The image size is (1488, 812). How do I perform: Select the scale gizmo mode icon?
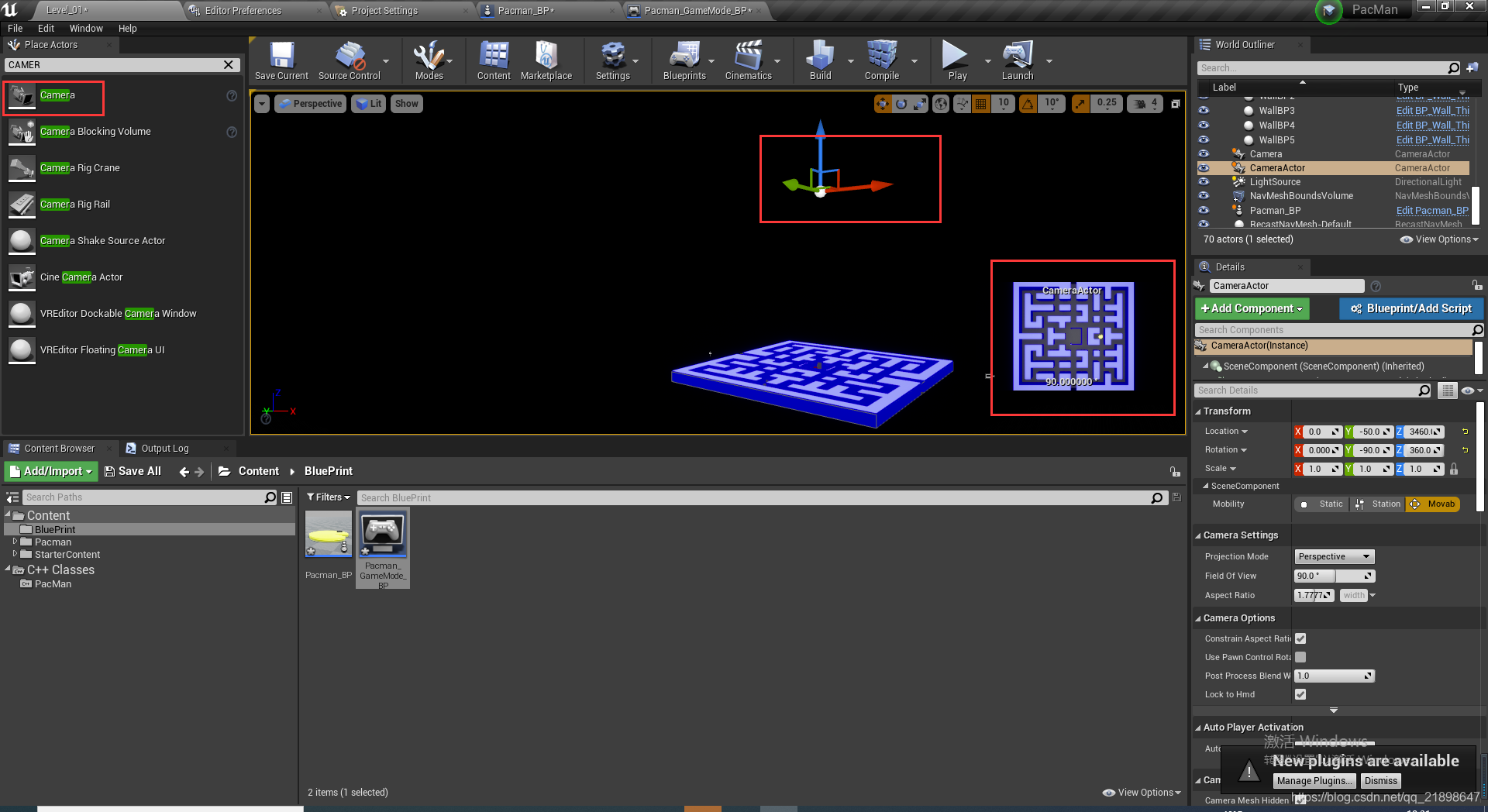click(x=920, y=104)
